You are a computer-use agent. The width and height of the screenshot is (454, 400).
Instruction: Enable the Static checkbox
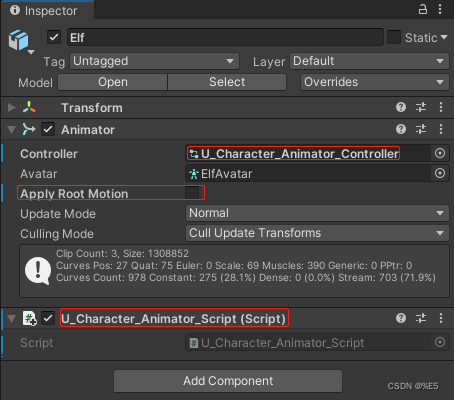pos(394,37)
